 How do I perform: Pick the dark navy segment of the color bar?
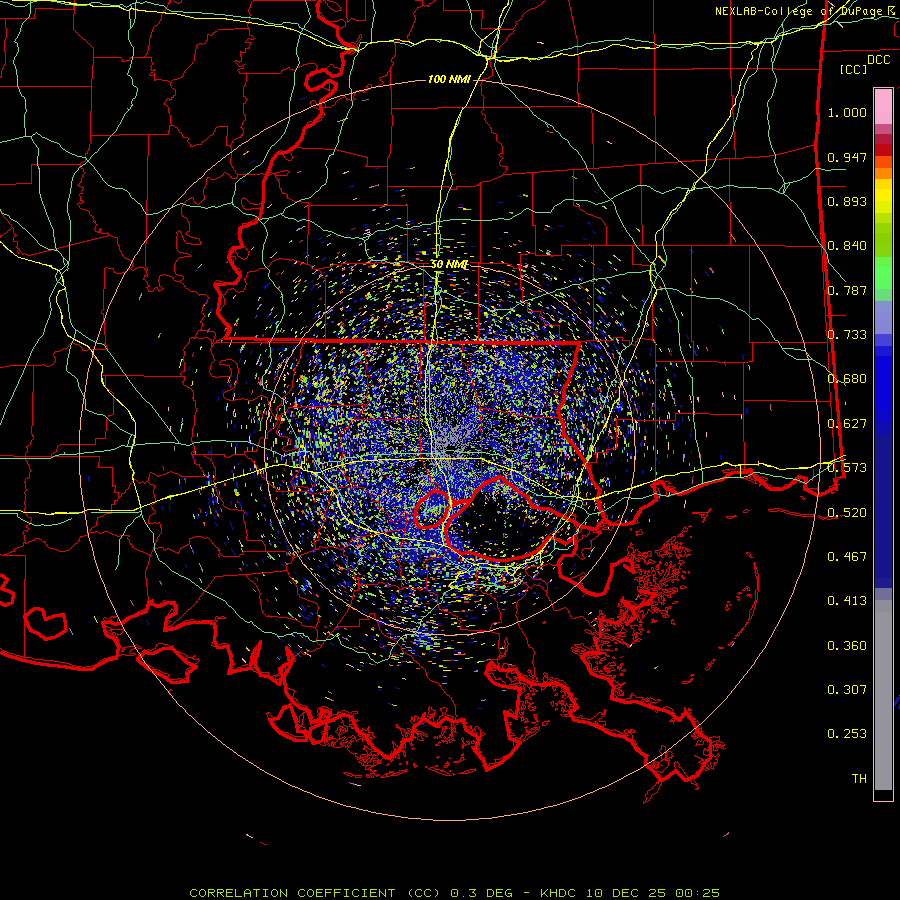click(x=883, y=511)
